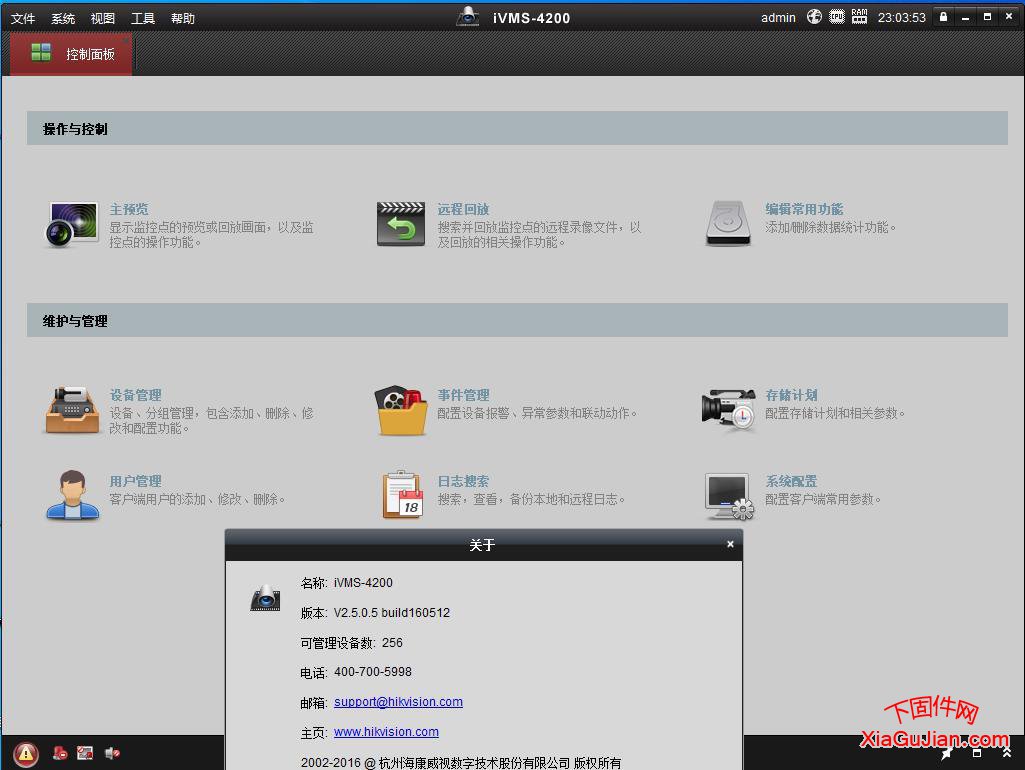Image resolution: width=1025 pixels, height=770 pixels.
Task: Lock the client with the padlock icon
Action: tap(943, 17)
